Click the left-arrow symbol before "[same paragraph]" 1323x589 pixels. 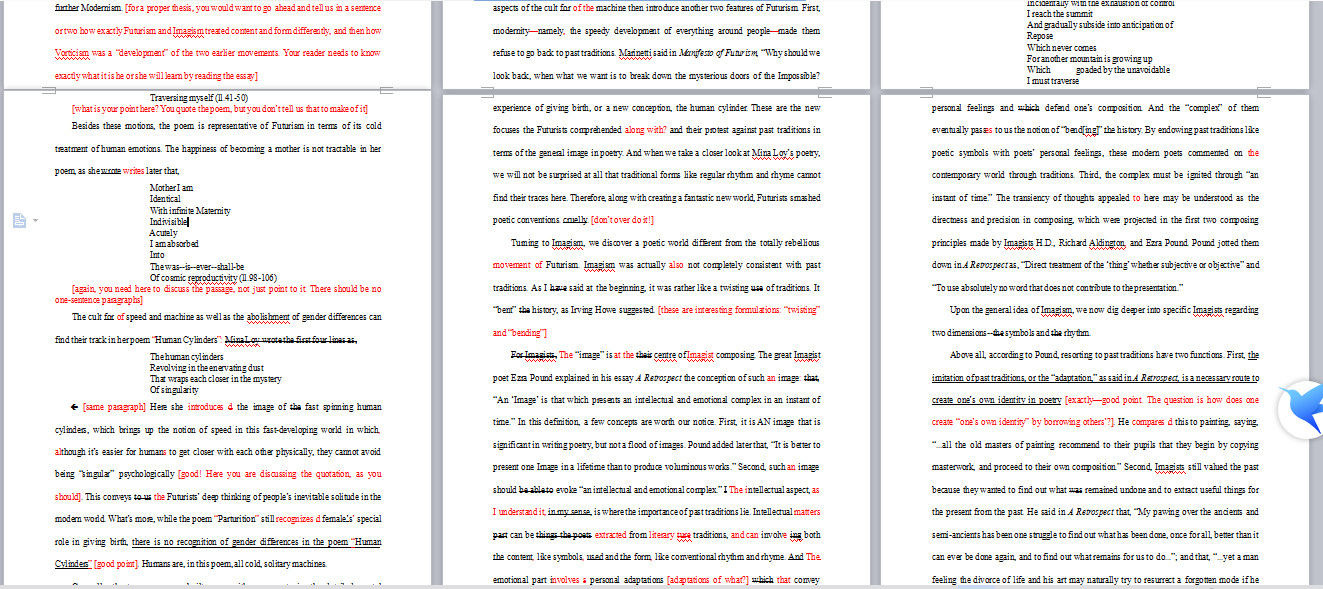75,407
